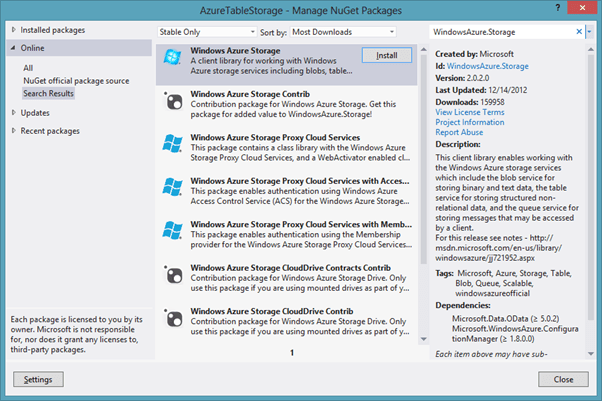Screen dimensions: 602x401
Task: Expand the Recent packages section
Action: 13,132
